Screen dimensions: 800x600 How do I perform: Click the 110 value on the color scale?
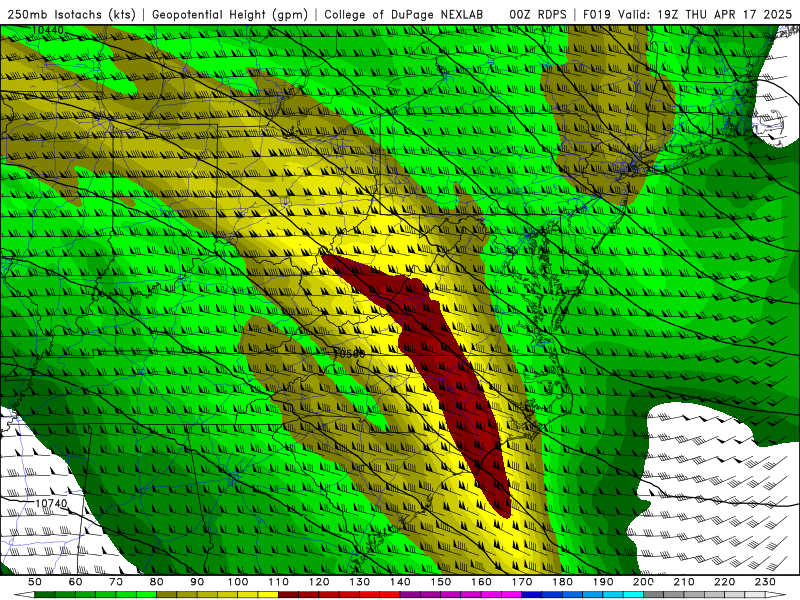(279, 582)
